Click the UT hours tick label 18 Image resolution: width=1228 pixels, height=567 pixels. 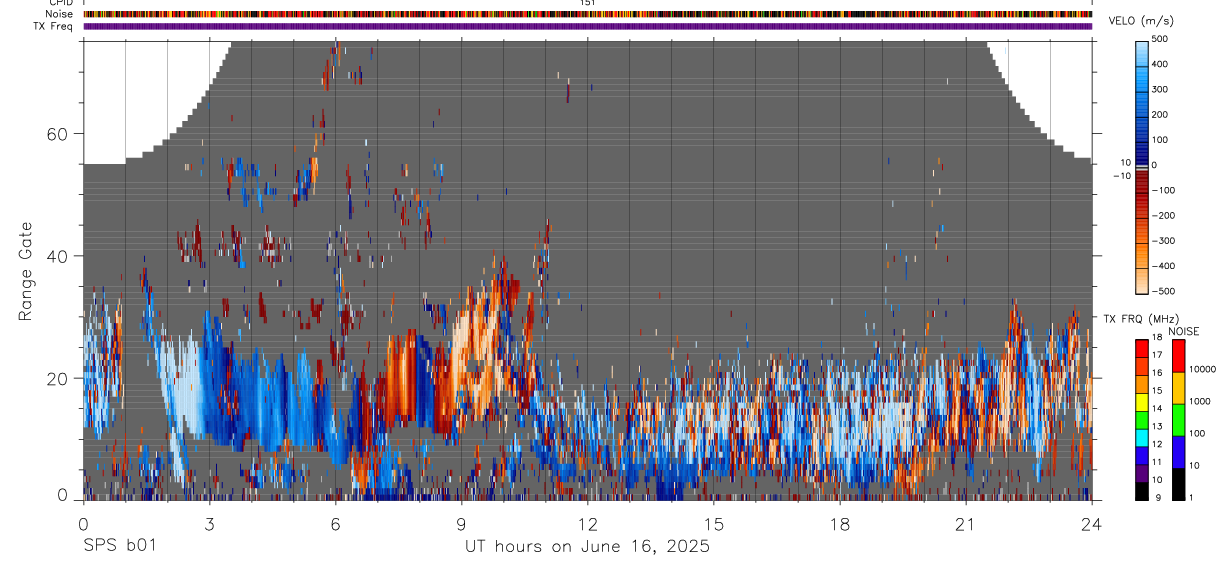[x=839, y=524]
